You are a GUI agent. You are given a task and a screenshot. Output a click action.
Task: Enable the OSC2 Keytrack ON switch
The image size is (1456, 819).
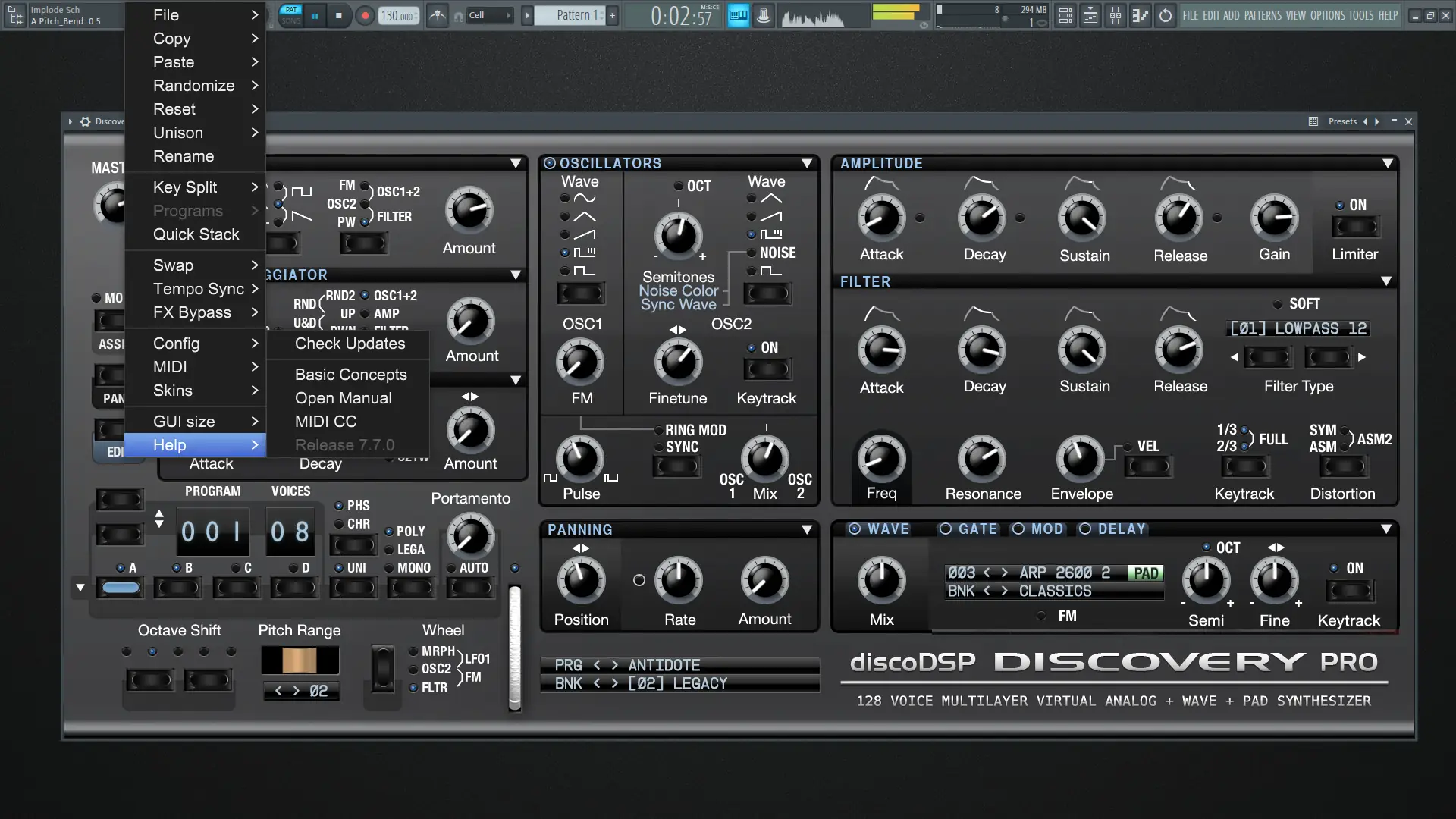pos(767,369)
